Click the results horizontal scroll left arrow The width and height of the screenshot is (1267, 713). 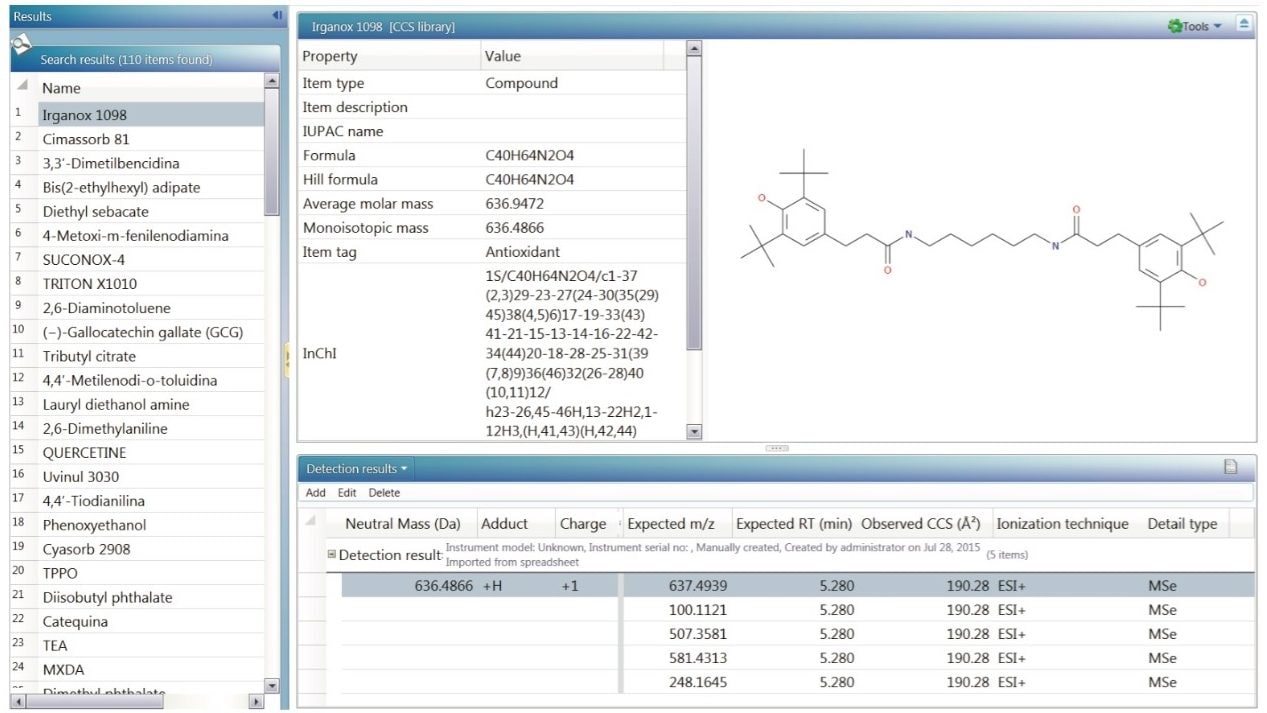[18, 702]
